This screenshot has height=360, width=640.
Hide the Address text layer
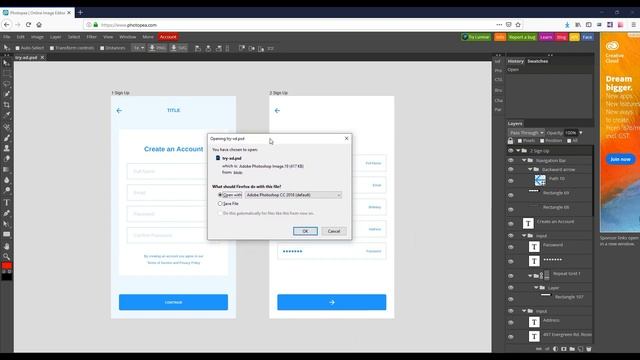(x=511, y=322)
